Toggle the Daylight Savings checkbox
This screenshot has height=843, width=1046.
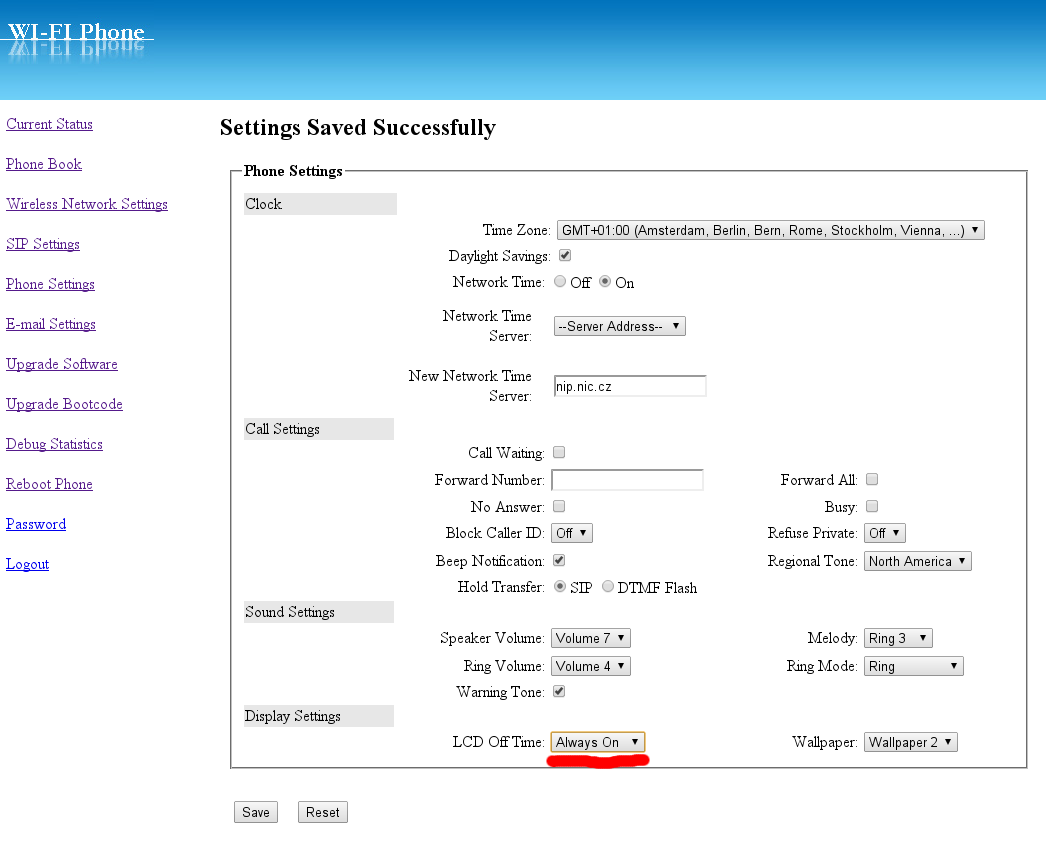pos(565,256)
